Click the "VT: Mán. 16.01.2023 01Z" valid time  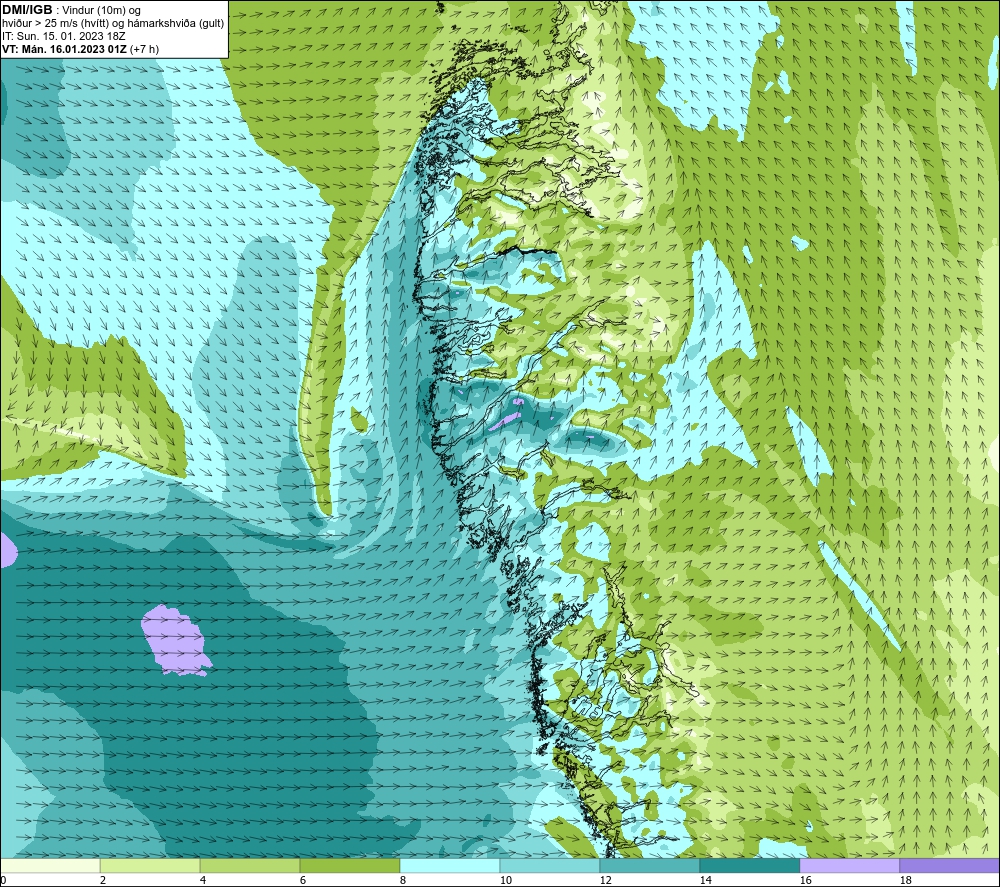click(64, 49)
